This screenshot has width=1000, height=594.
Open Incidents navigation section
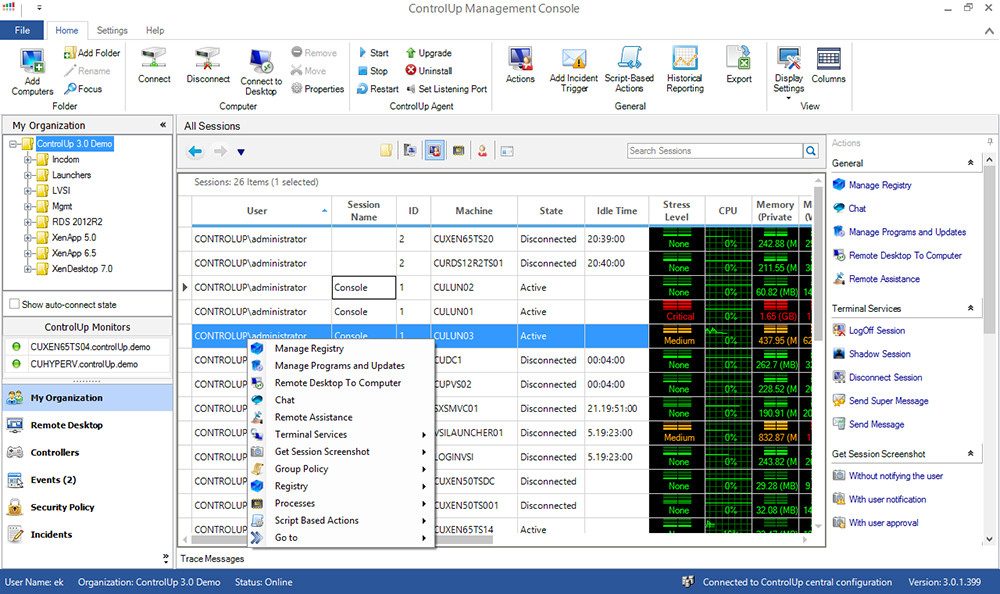87,535
